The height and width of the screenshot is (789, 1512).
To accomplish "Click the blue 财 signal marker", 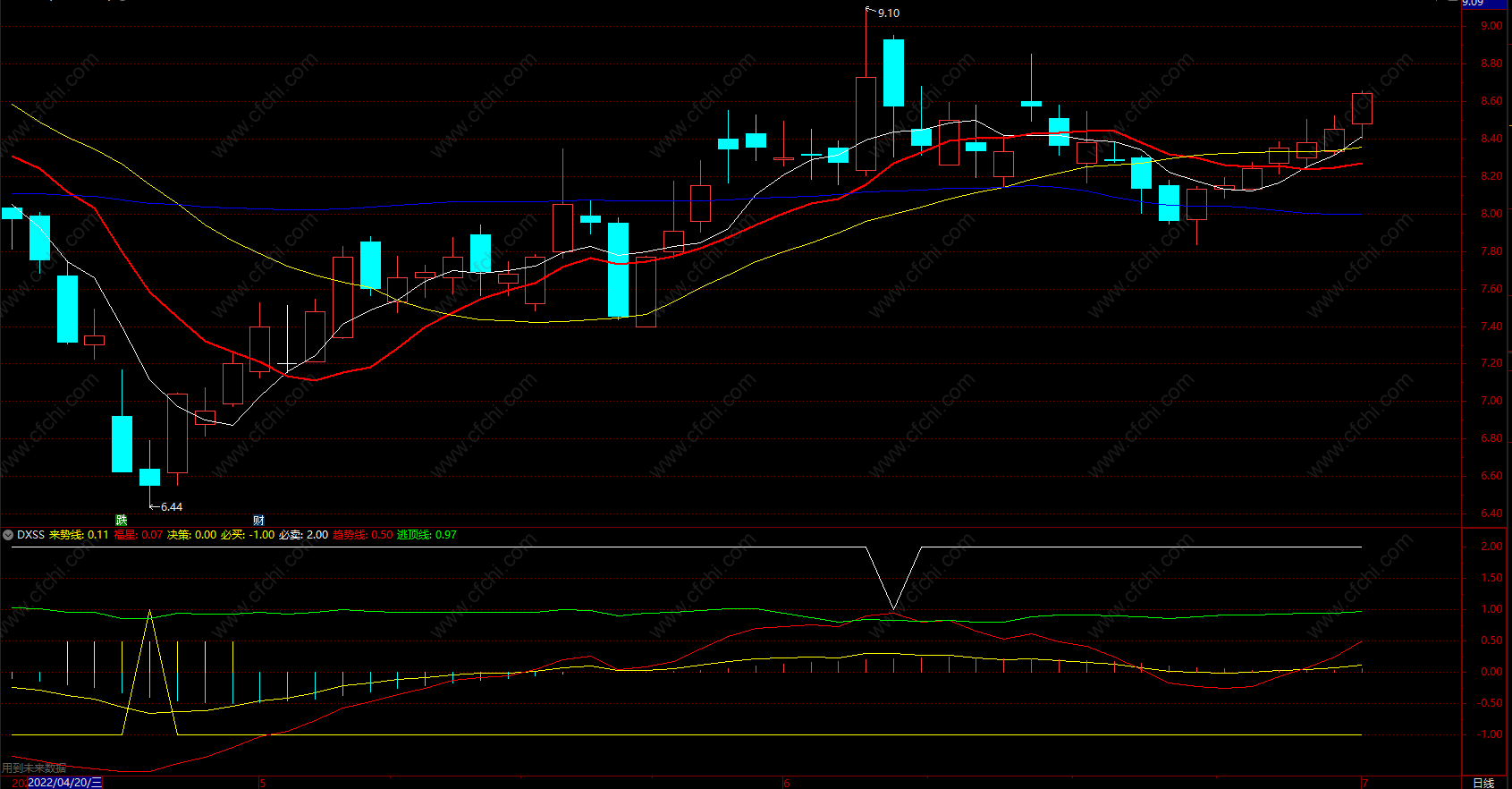I will 258,520.
